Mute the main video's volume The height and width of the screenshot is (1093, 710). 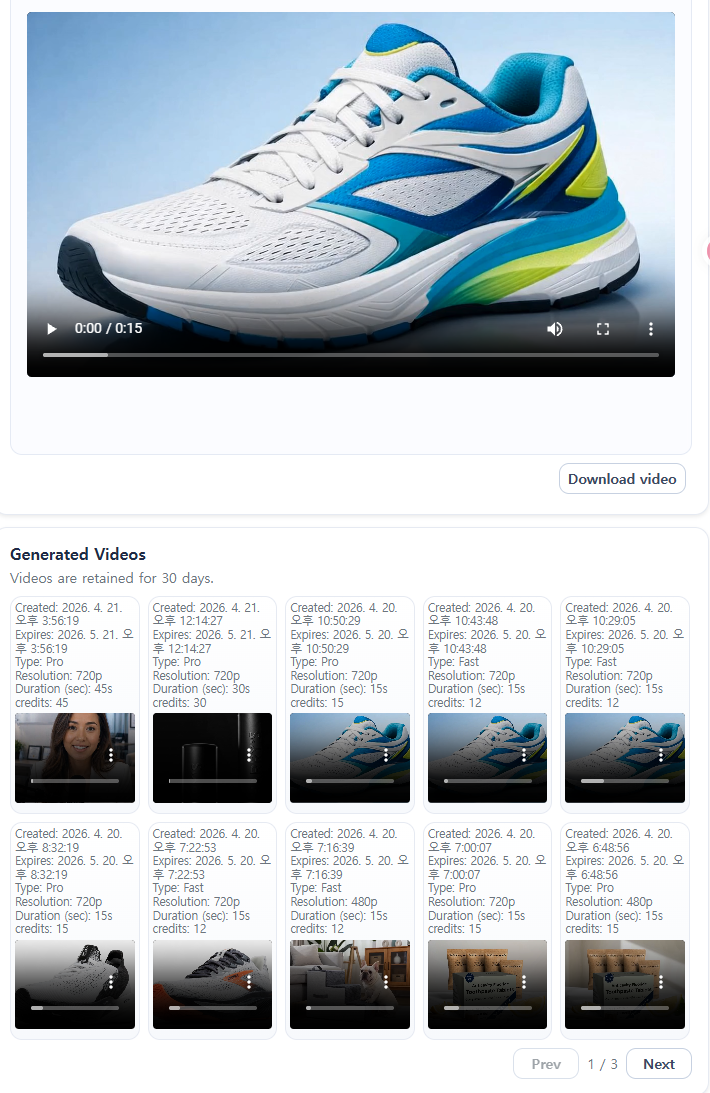coord(555,329)
